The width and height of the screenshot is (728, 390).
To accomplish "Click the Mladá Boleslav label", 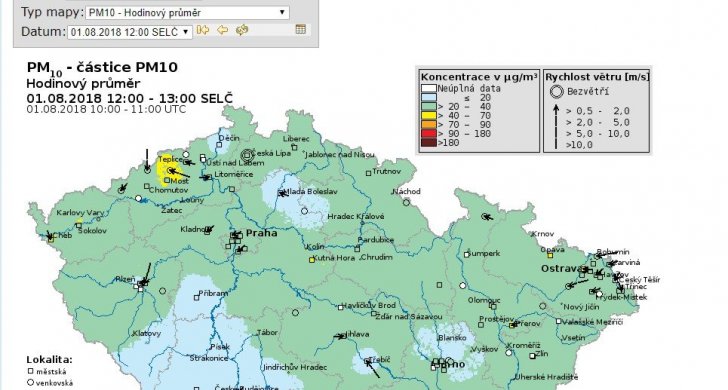I will [x=310, y=191].
